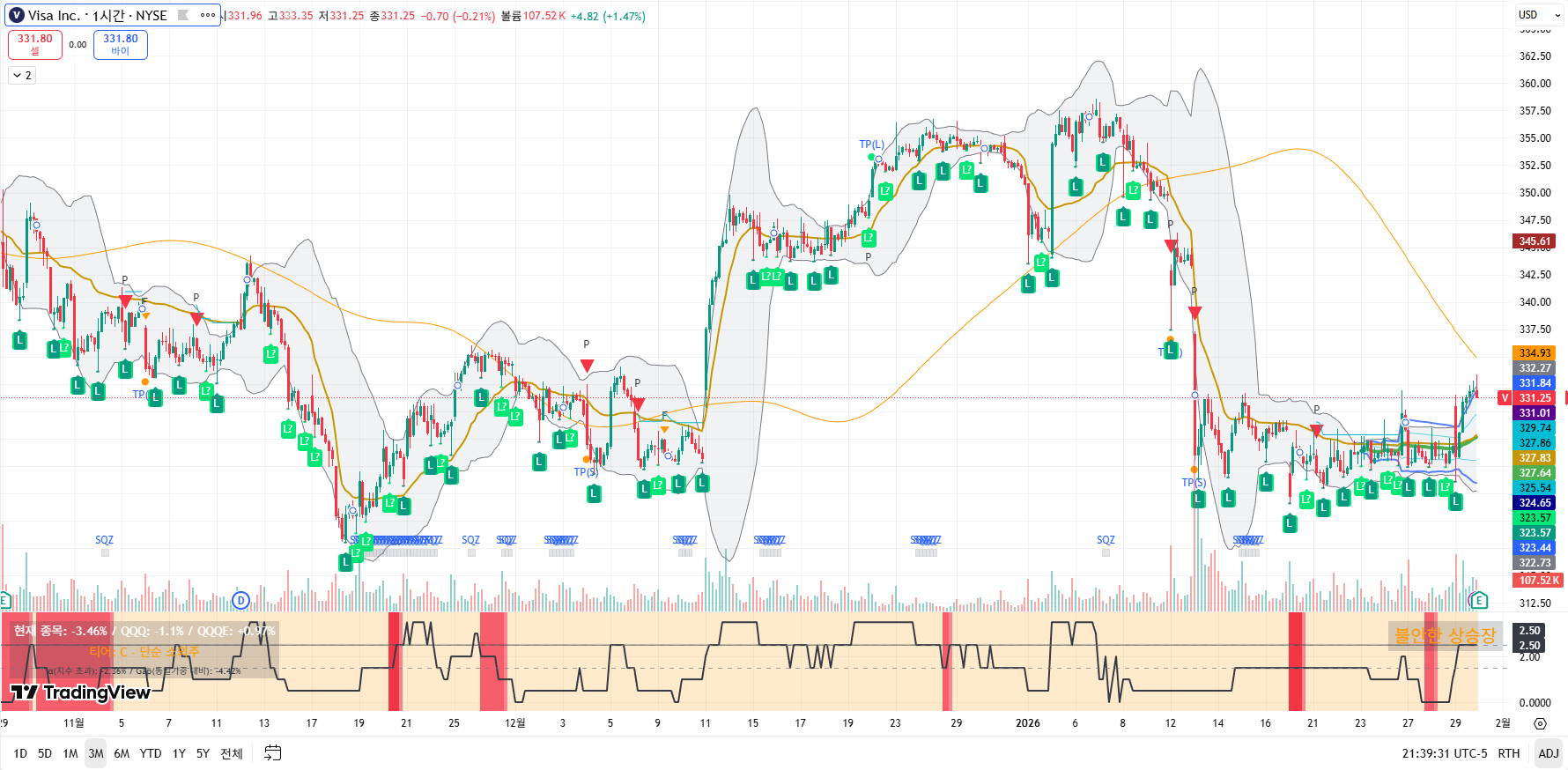
Task: Switch to the 1M date range
Action: pyautogui.click(x=70, y=753)
